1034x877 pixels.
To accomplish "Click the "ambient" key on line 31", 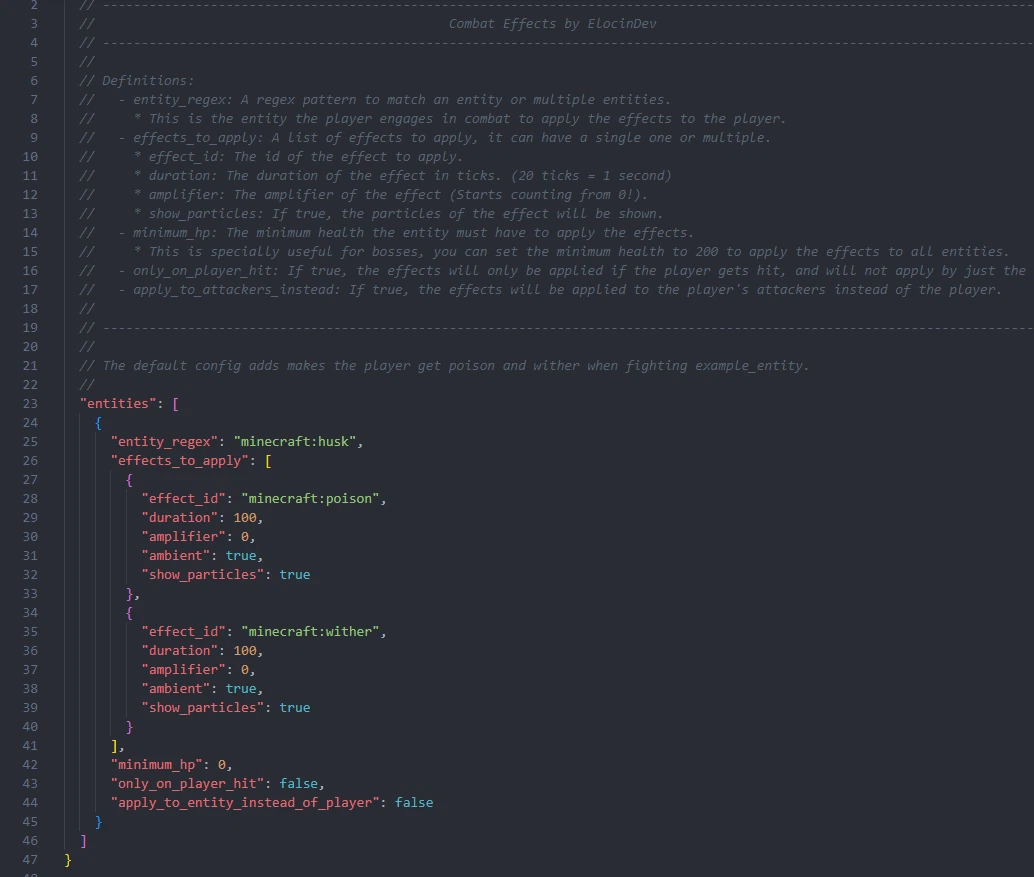I will pos(175,556).
